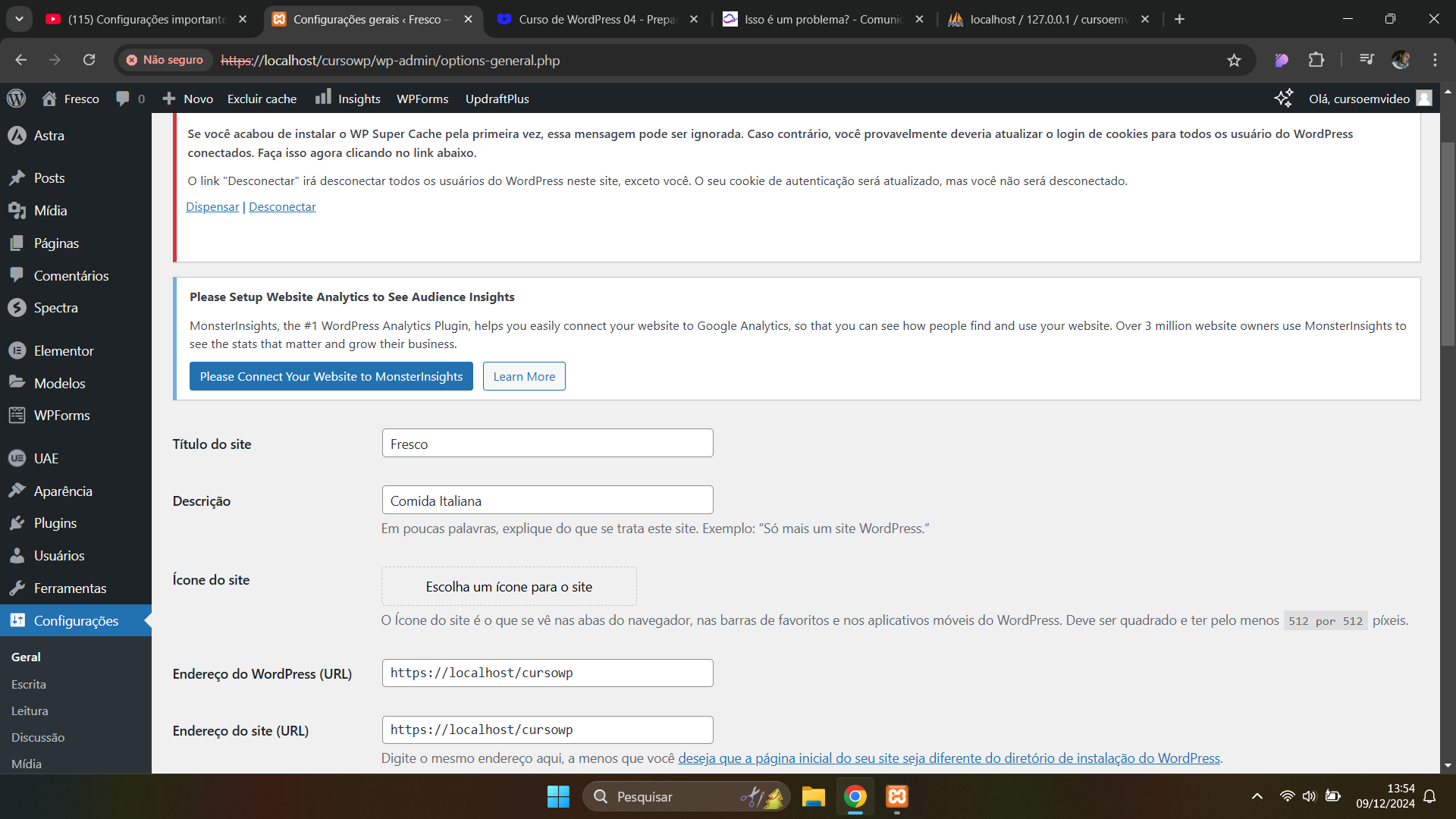Click the Desconectar link
The width and height of the screenshot is (1456, 819).
tap(282, 206)
